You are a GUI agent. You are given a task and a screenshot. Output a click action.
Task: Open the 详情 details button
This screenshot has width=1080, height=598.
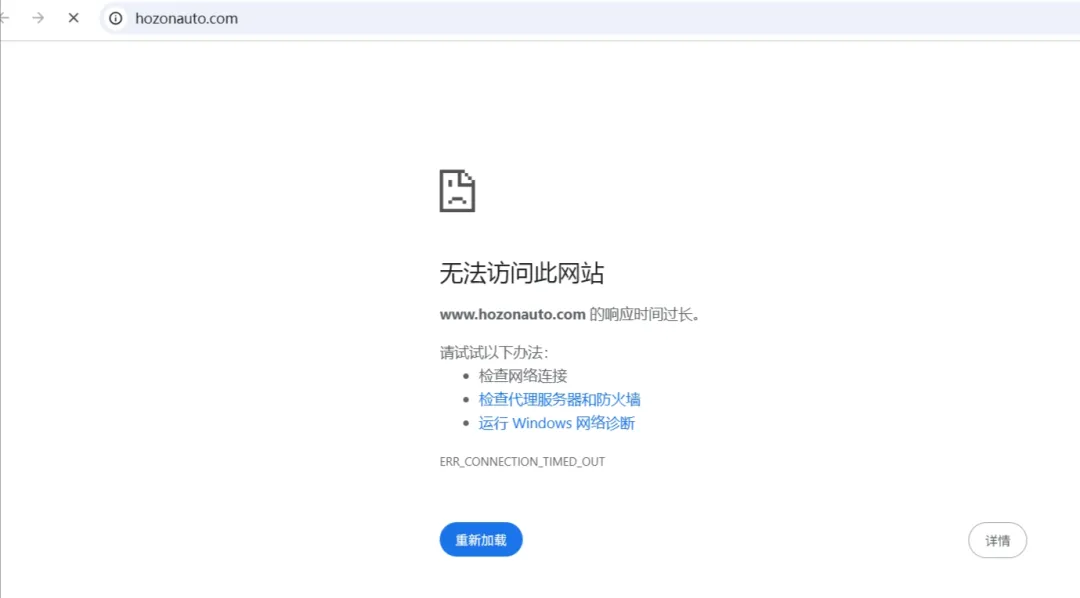pos(997,540)
